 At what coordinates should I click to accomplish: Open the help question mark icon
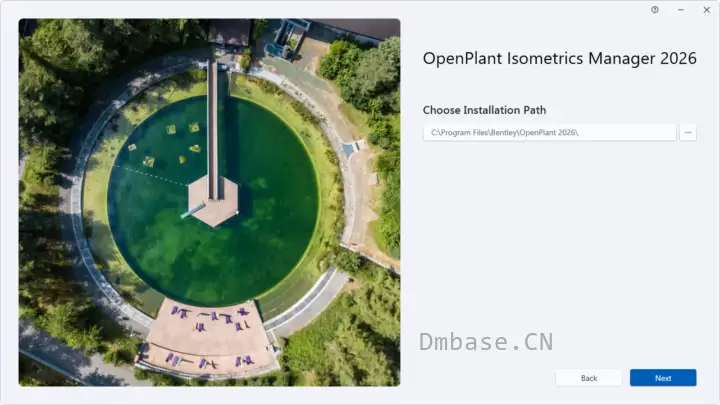pyautogui.click(x=654, y=10)
